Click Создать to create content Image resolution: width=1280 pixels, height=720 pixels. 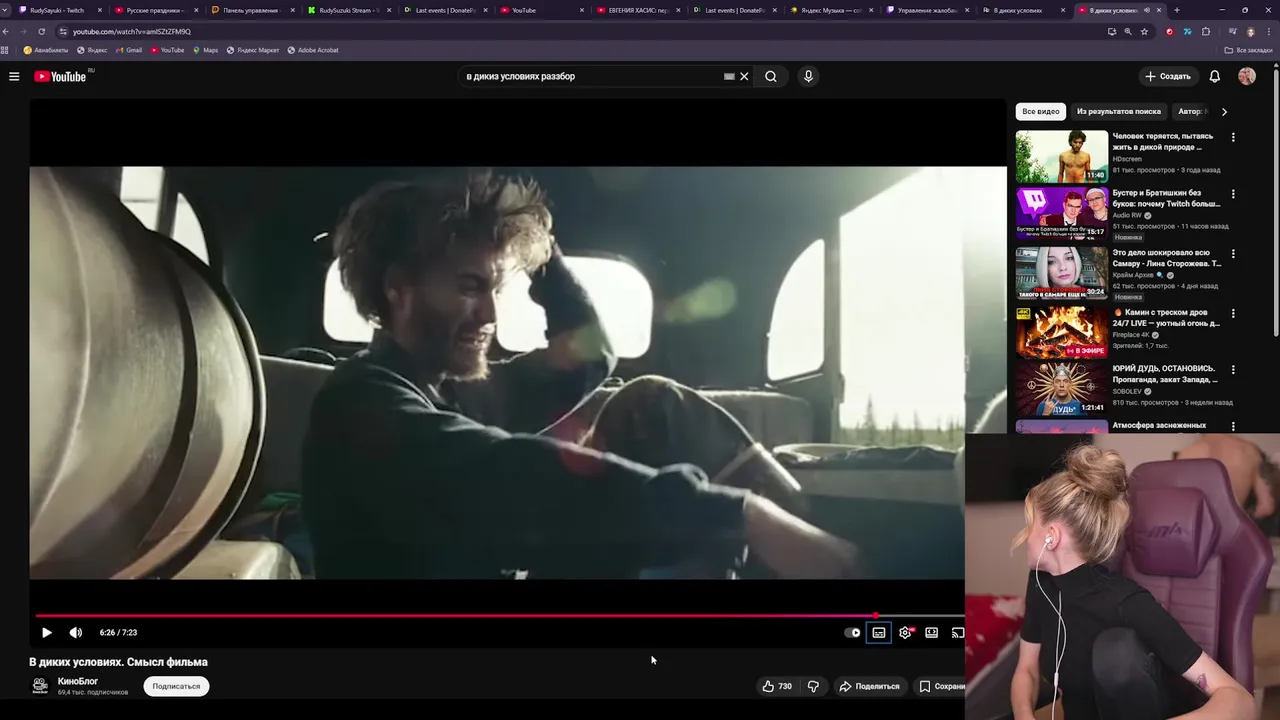point(1168,76)
